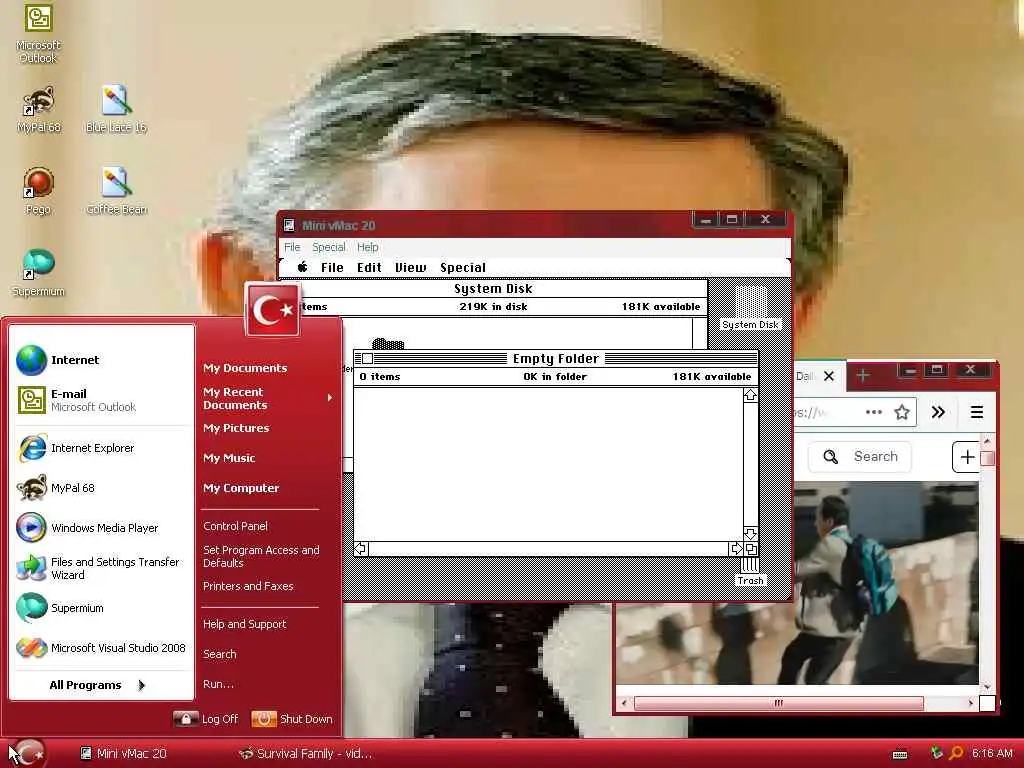This screenshot has width=1024, height=768.
Task: Open Microsoft Visual Studio 2008
Action: pos(102,648)
